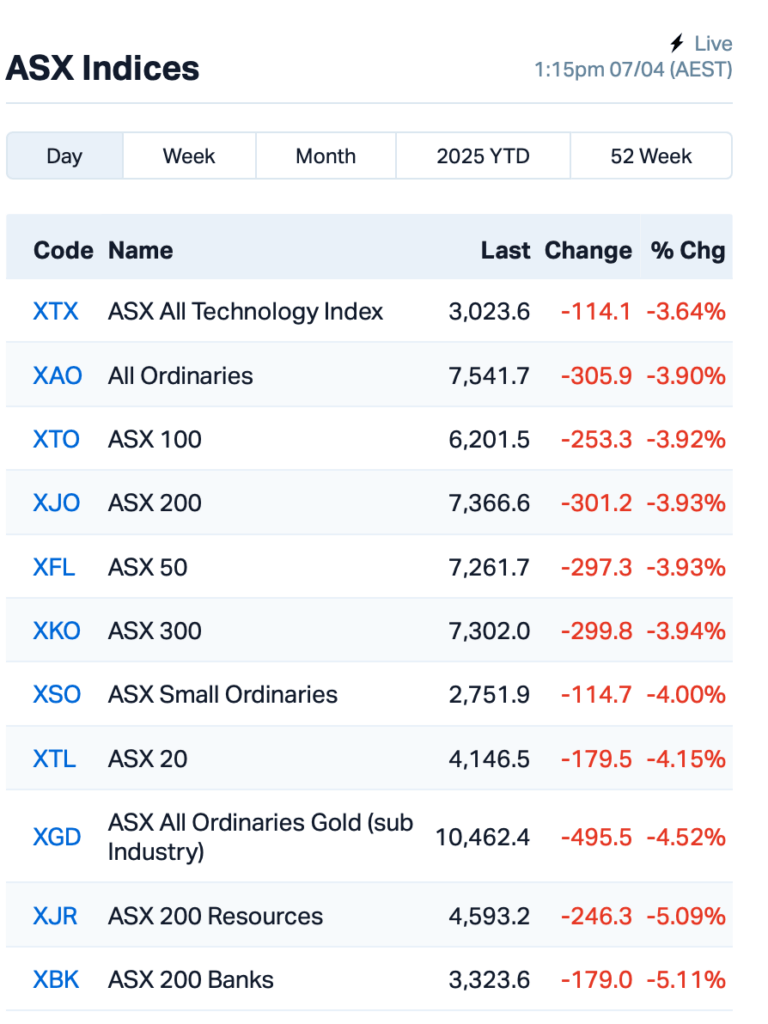The height and width of the screenshot is (1024, 768).
Task: Open the XTX All Technology Index link
Action: tap(55, 311)
